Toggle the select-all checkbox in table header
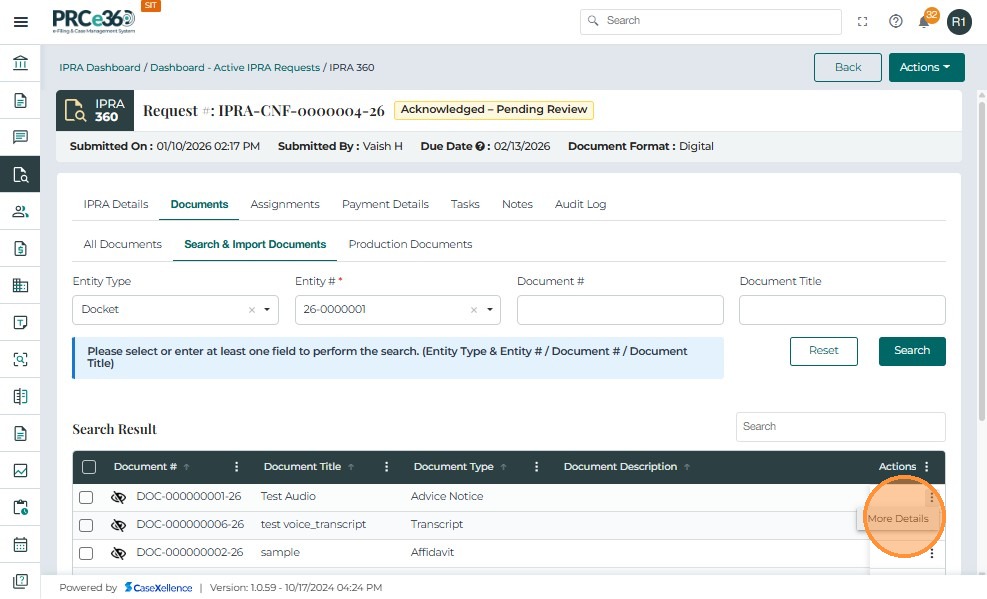The image size is (987, 599). click(x=89, y=467)
